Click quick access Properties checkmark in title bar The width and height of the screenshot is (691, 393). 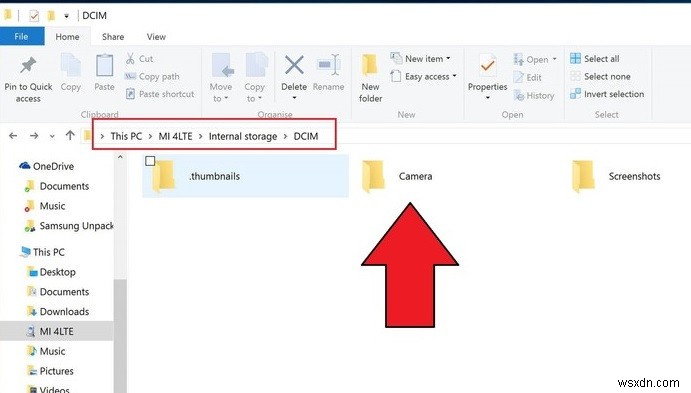pyautogui.click(x=34, y=16)
